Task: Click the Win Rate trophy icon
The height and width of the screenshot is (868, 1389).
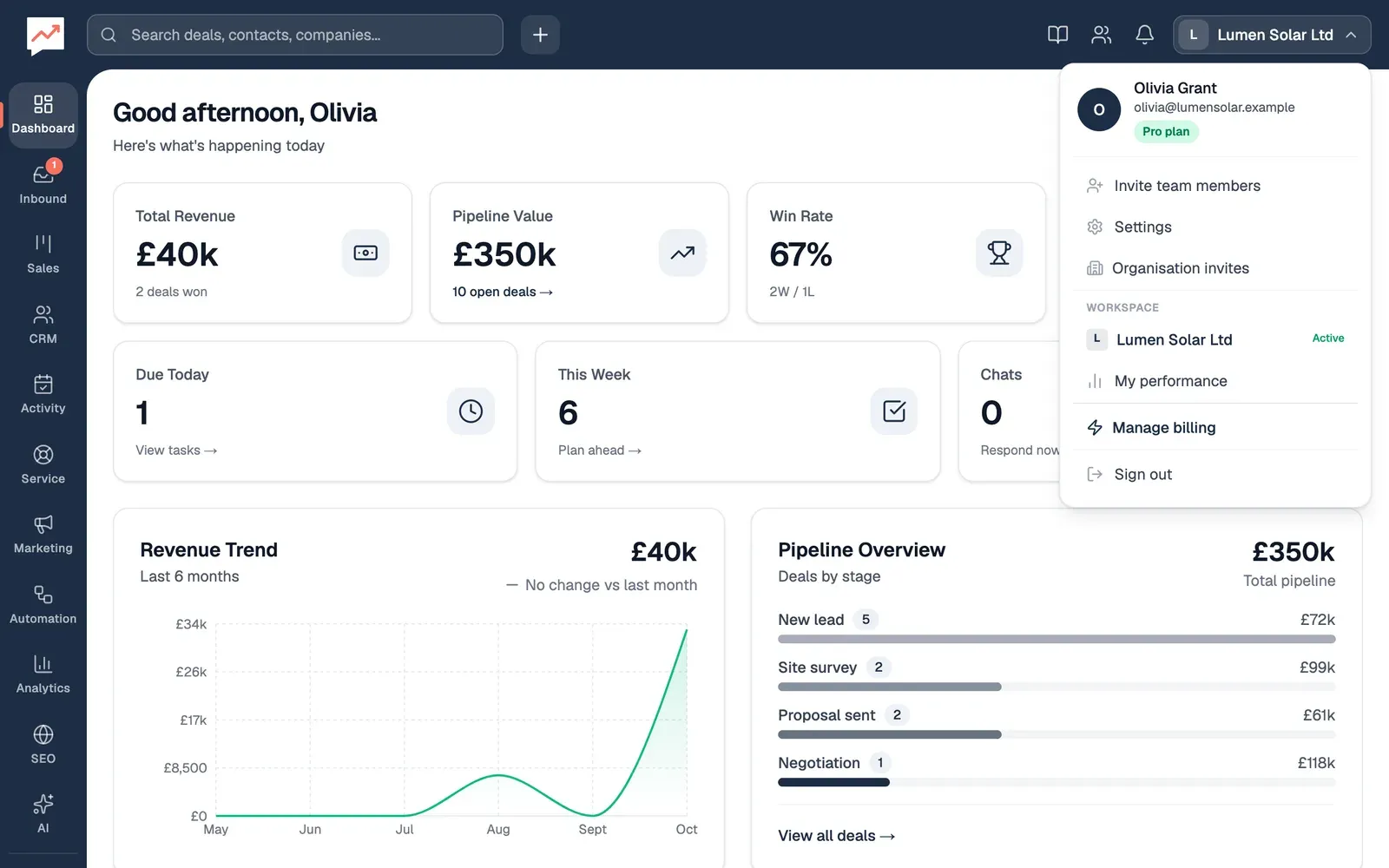Action: coord(999,253)
